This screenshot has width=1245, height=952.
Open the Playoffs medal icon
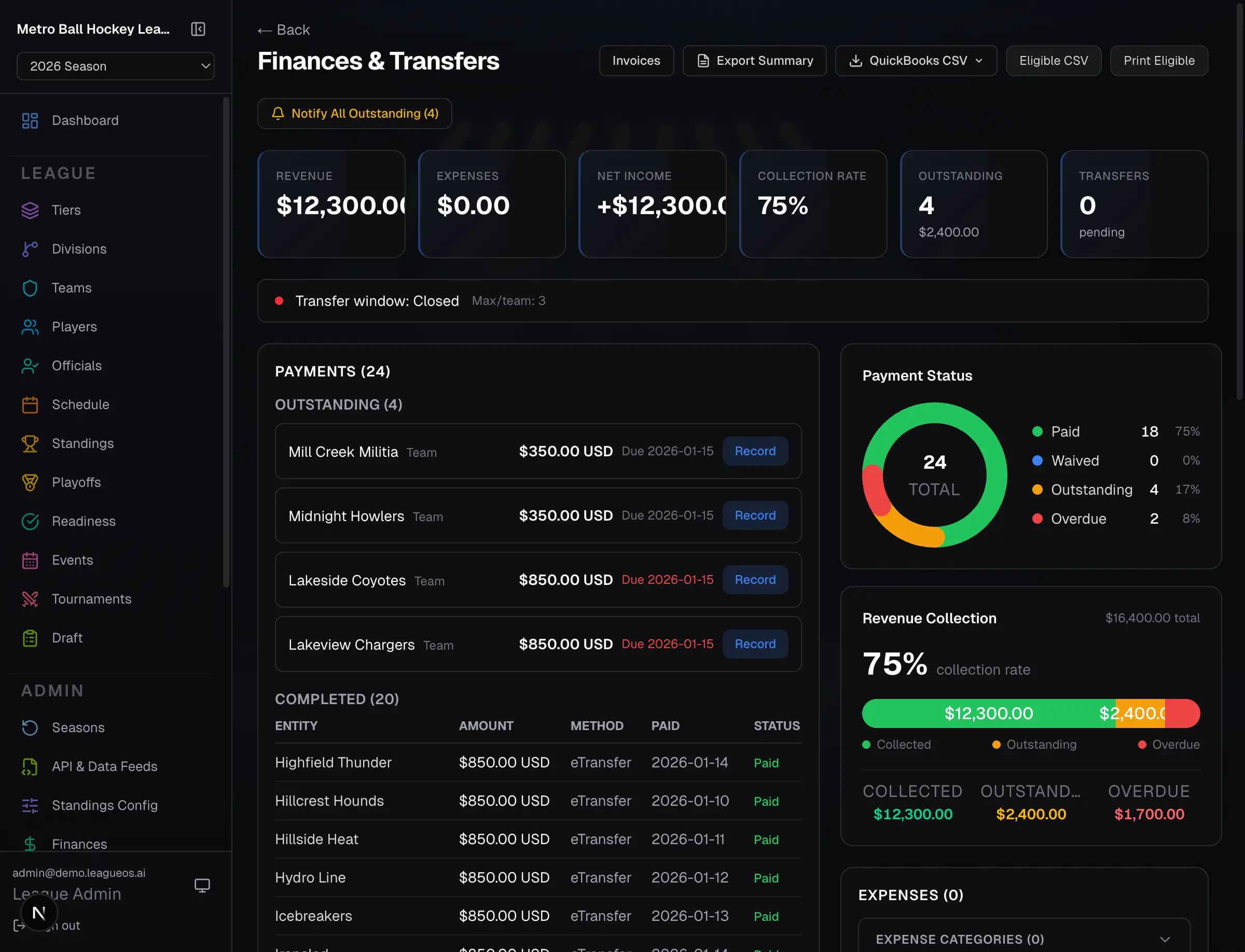pyautogui.click(x=30, y=482)
